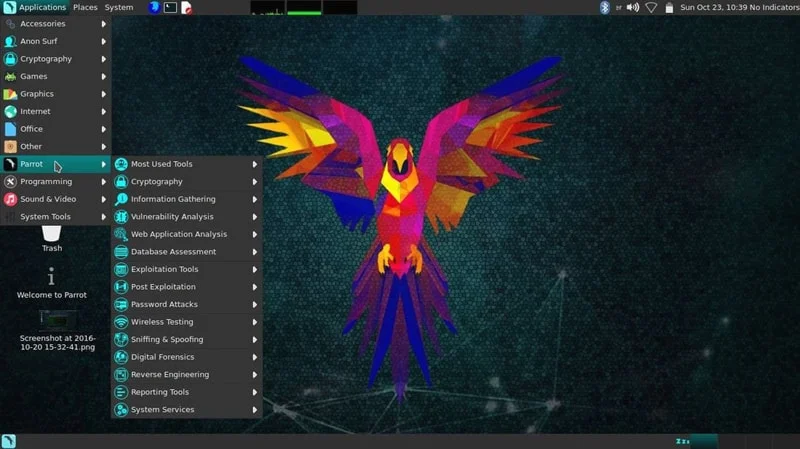
Task: Click the System Tools category icon
Action: click(10, 216)
